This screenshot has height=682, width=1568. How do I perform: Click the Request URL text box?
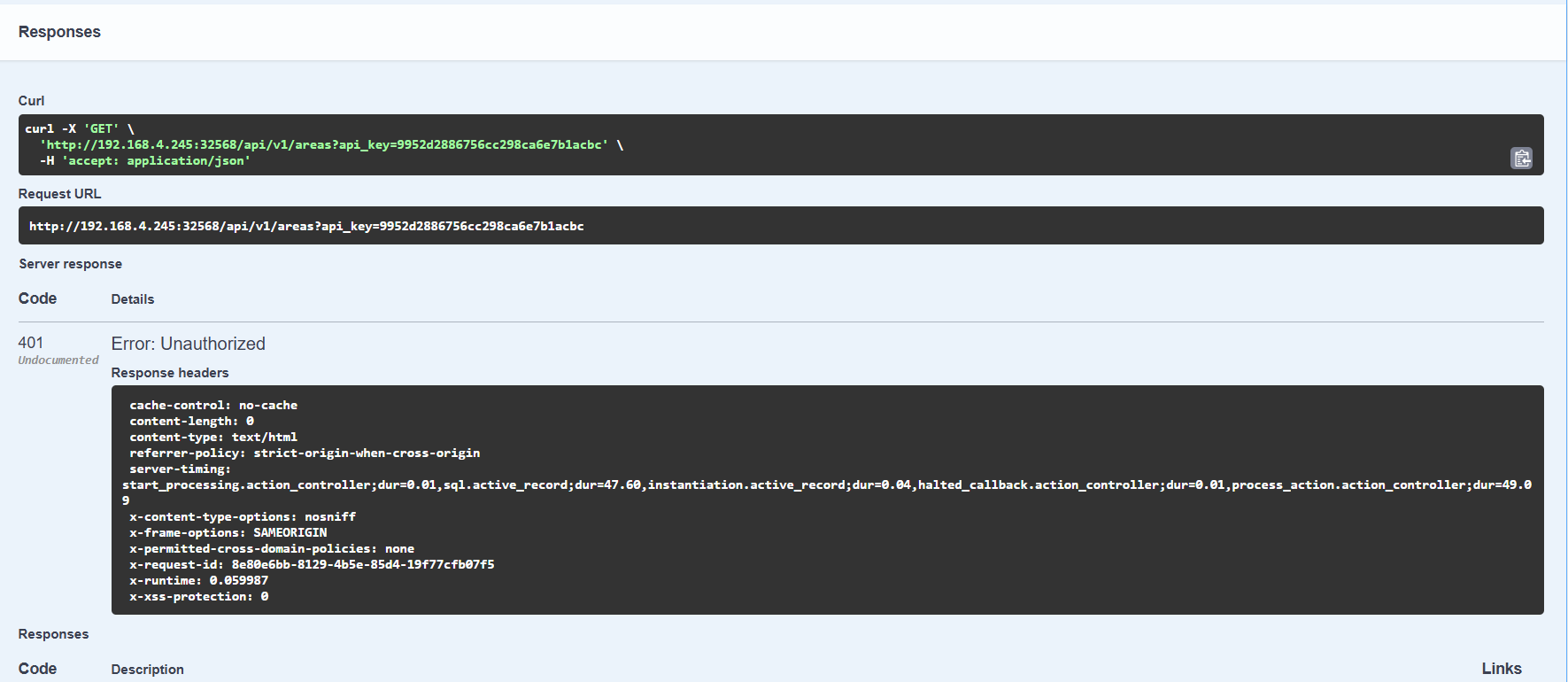[x=306, y=226]
